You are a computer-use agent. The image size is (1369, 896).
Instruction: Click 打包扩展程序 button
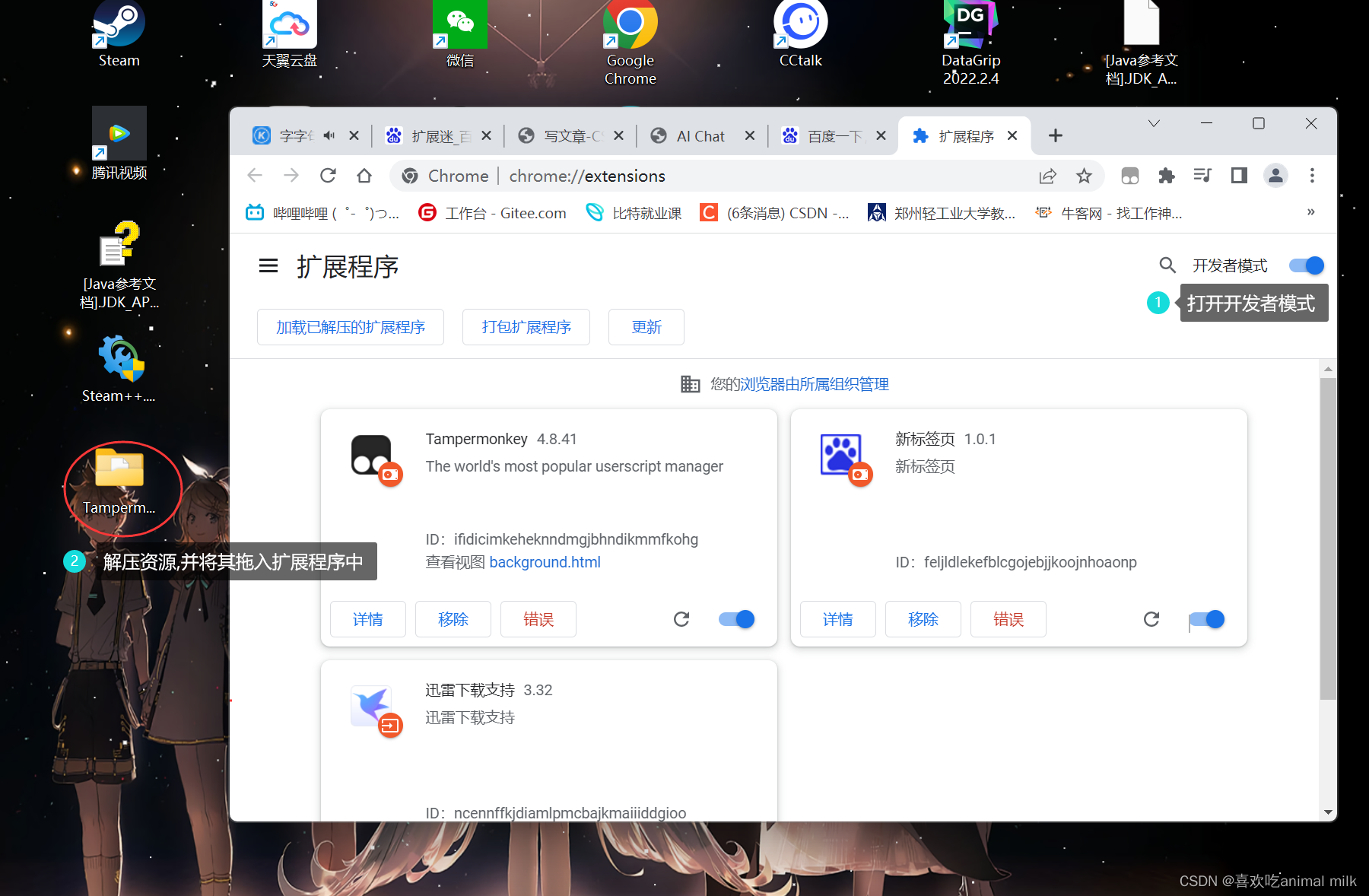point(526,327)
